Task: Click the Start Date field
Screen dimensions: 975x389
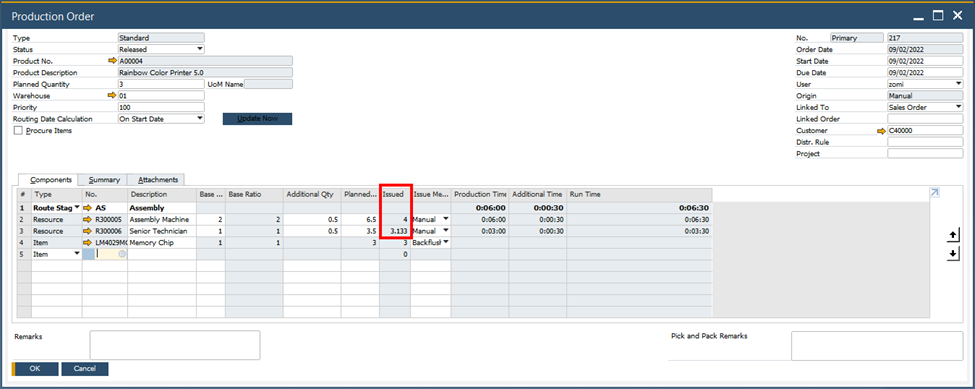Action: pos(925,61)
